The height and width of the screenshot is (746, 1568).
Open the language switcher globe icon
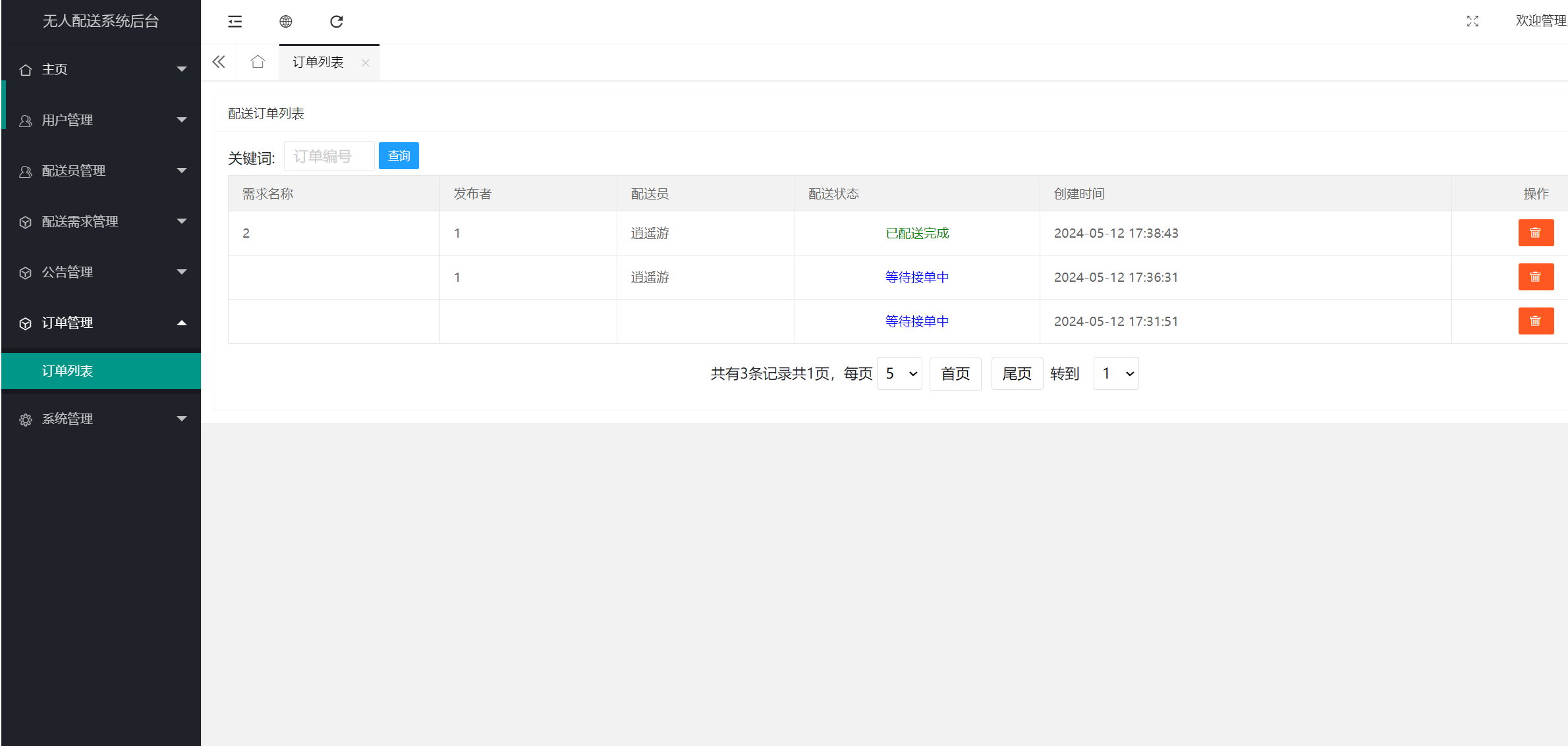(x=286, y=21)
